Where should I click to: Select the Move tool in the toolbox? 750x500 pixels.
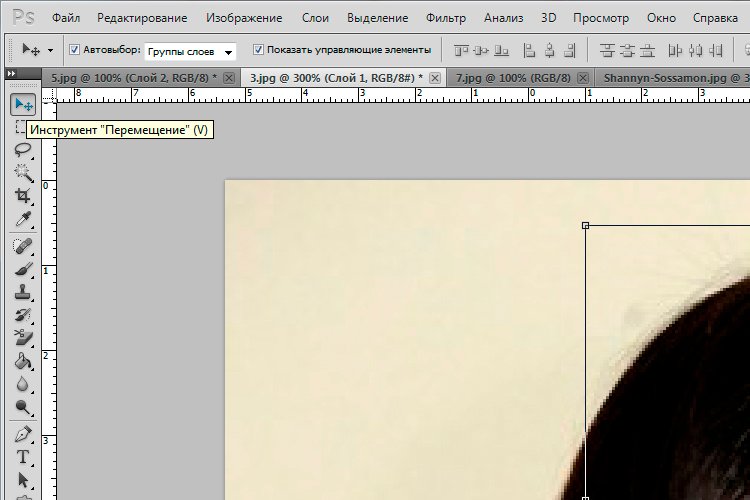tap(23, 104)
